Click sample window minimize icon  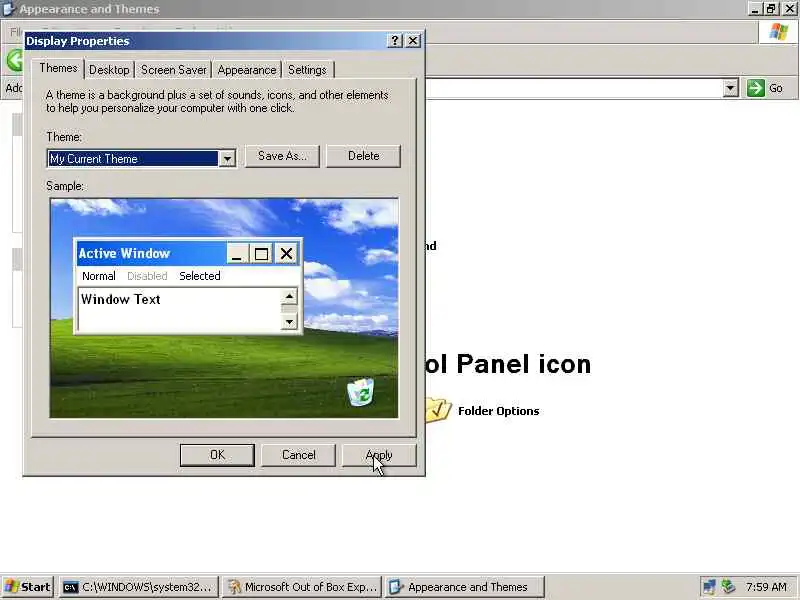point(237,254)
